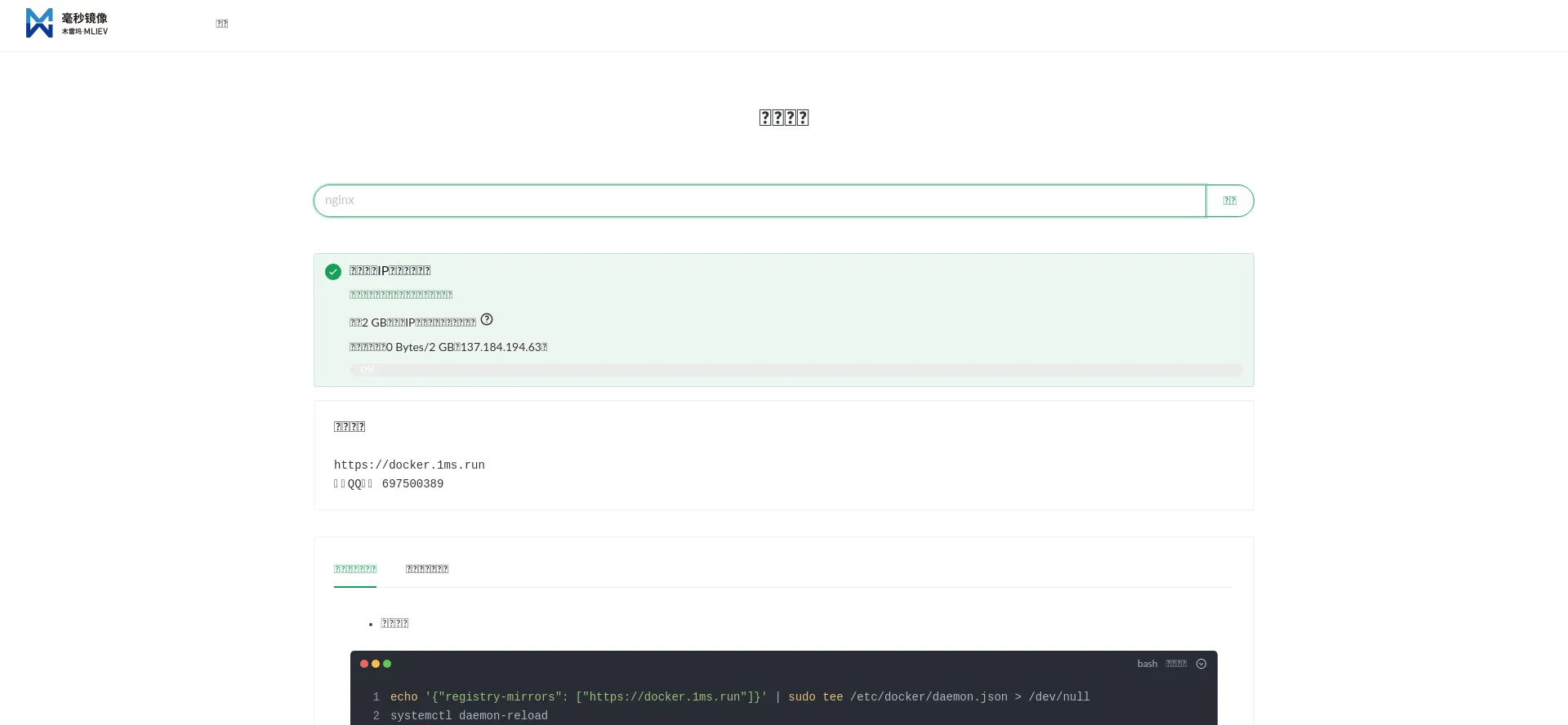Focus the search field with nginx placeholder
This screenshot has width=1568, height=725.
point(759,201)
